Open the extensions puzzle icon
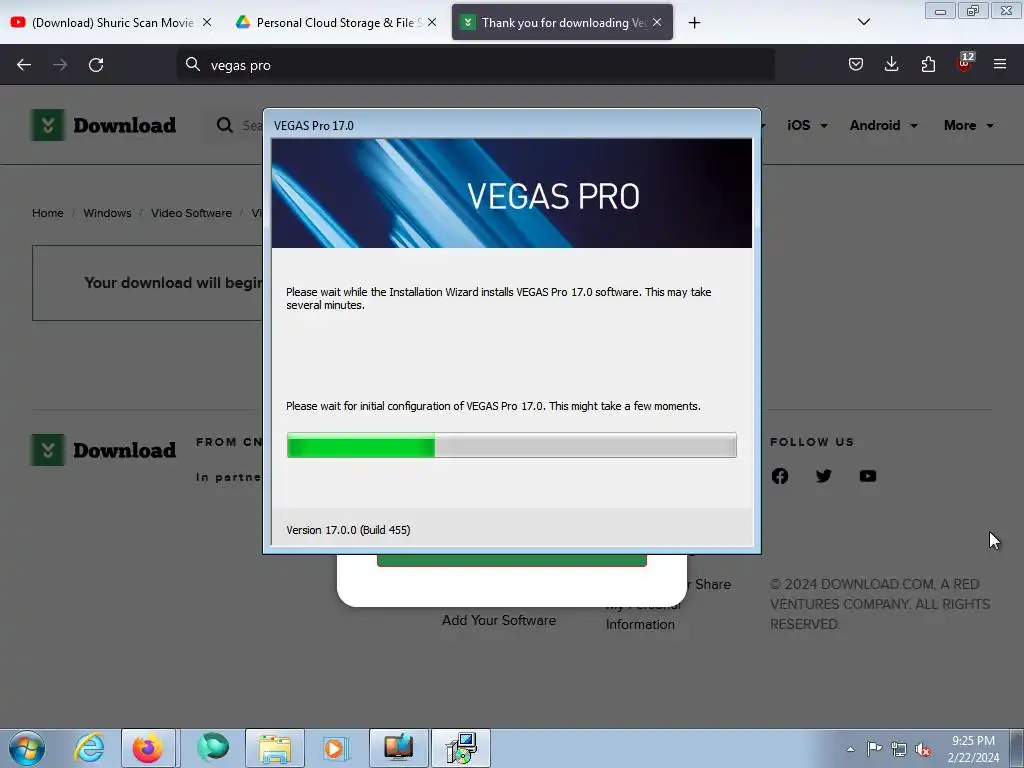The height and width of the screenshot is (768, 1024). [x=928, y=64]
